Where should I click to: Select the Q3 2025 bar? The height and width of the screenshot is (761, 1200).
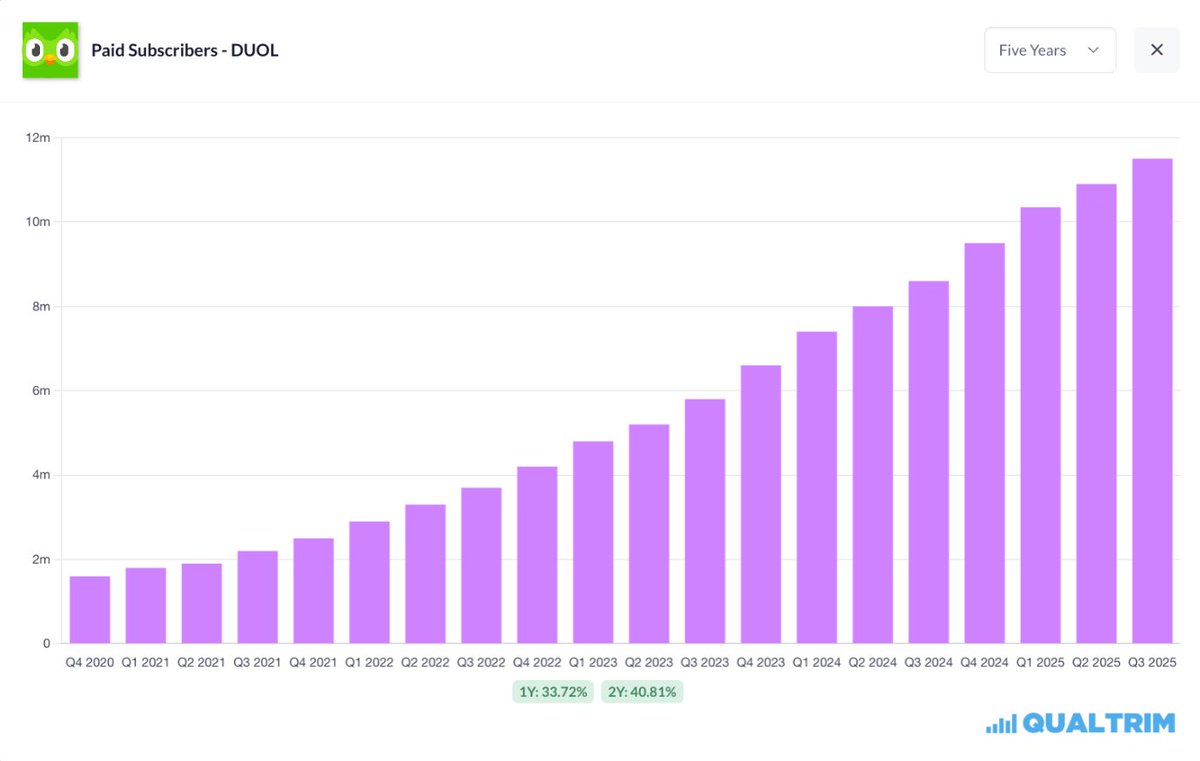(x=1152, y=401)
